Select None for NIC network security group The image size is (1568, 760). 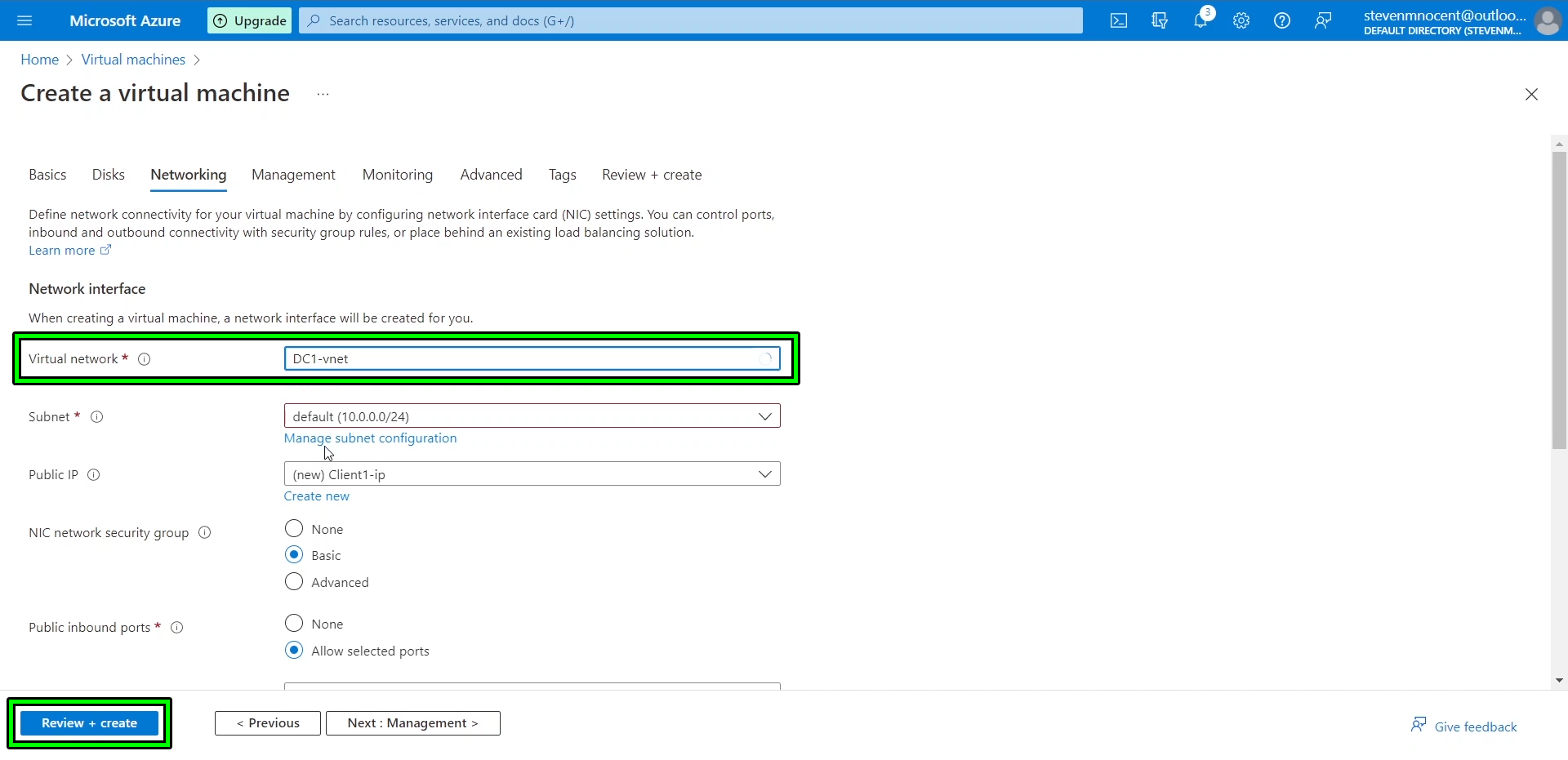click(x=294, y=528)
